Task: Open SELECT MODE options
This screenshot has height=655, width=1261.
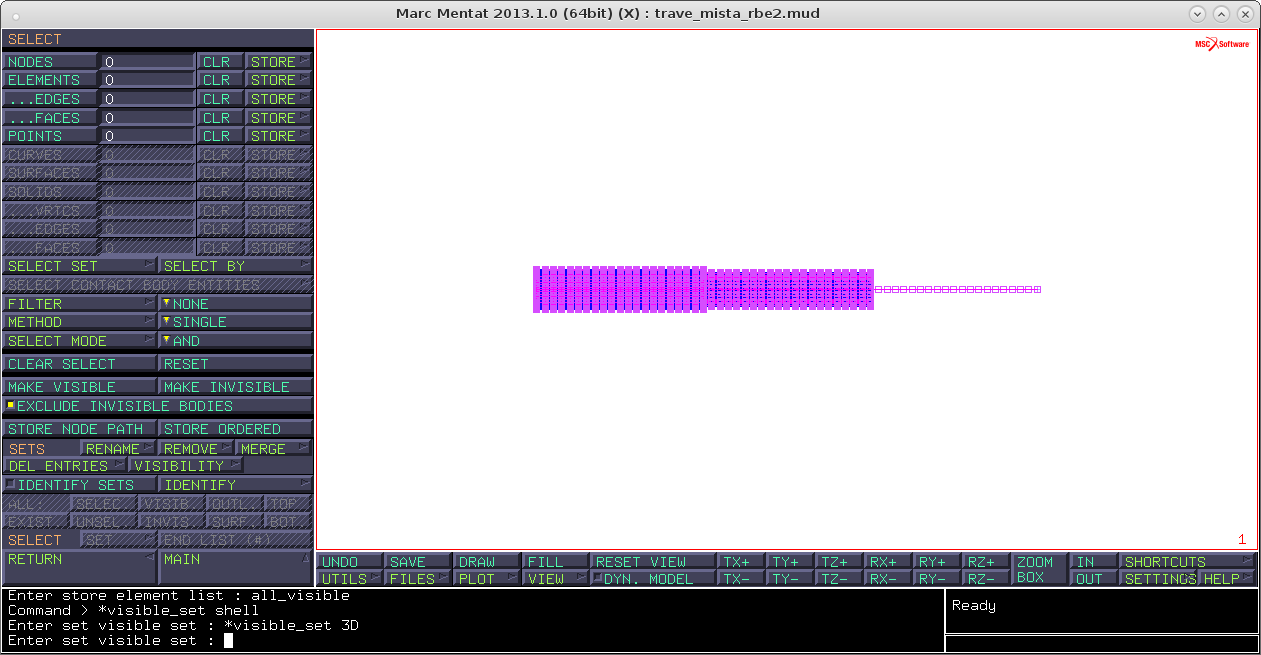Action: click(x=80, y=341)
